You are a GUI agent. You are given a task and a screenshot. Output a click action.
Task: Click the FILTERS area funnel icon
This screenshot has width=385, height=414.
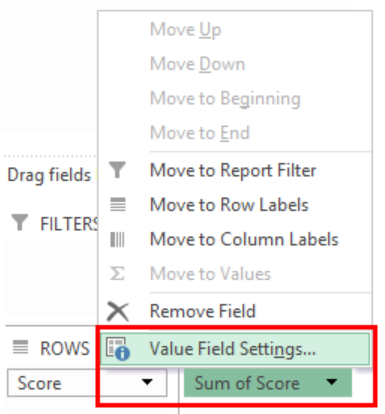click(x=20, y=222)
